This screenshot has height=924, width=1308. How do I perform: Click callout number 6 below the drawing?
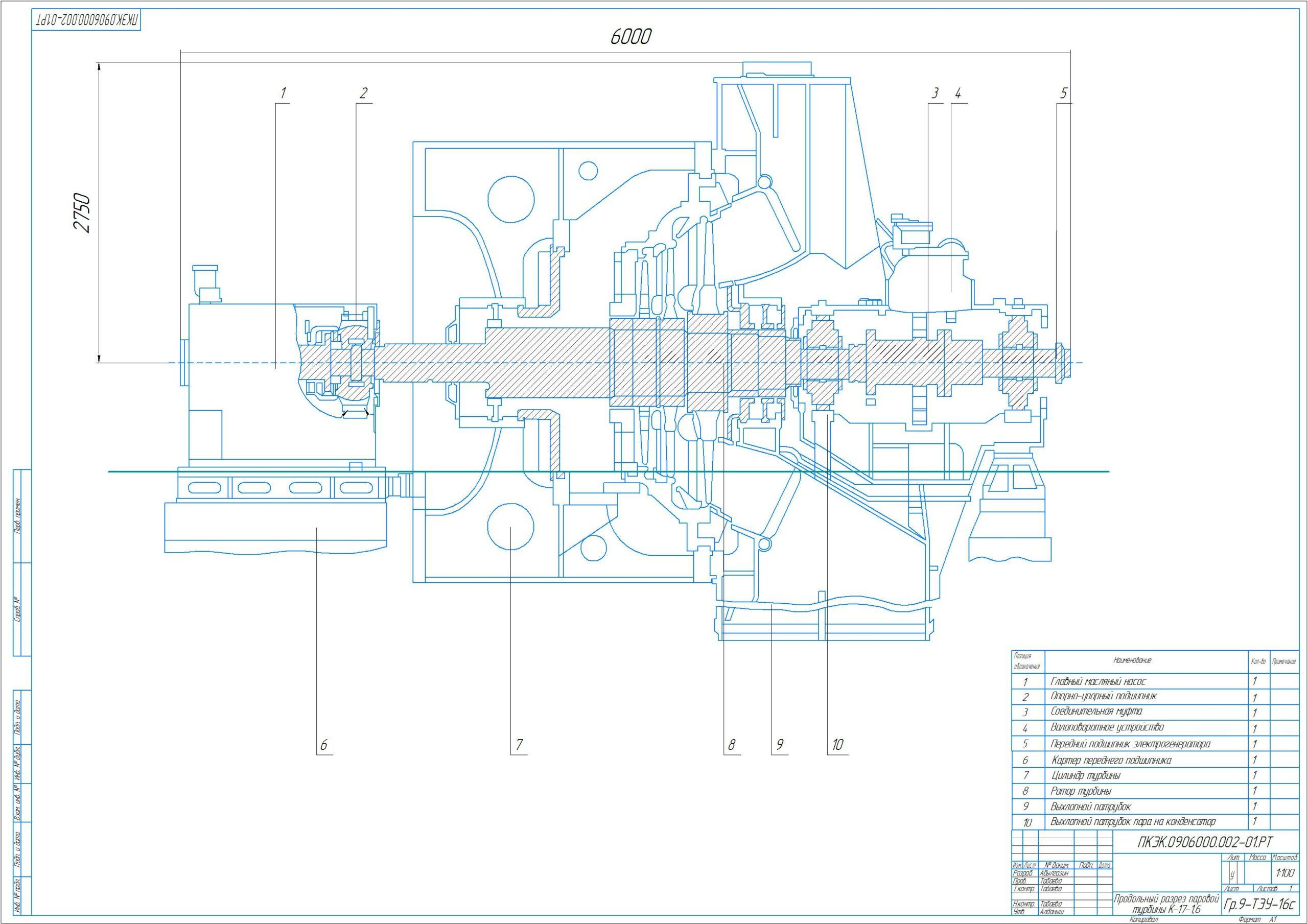tap(323, 745)
